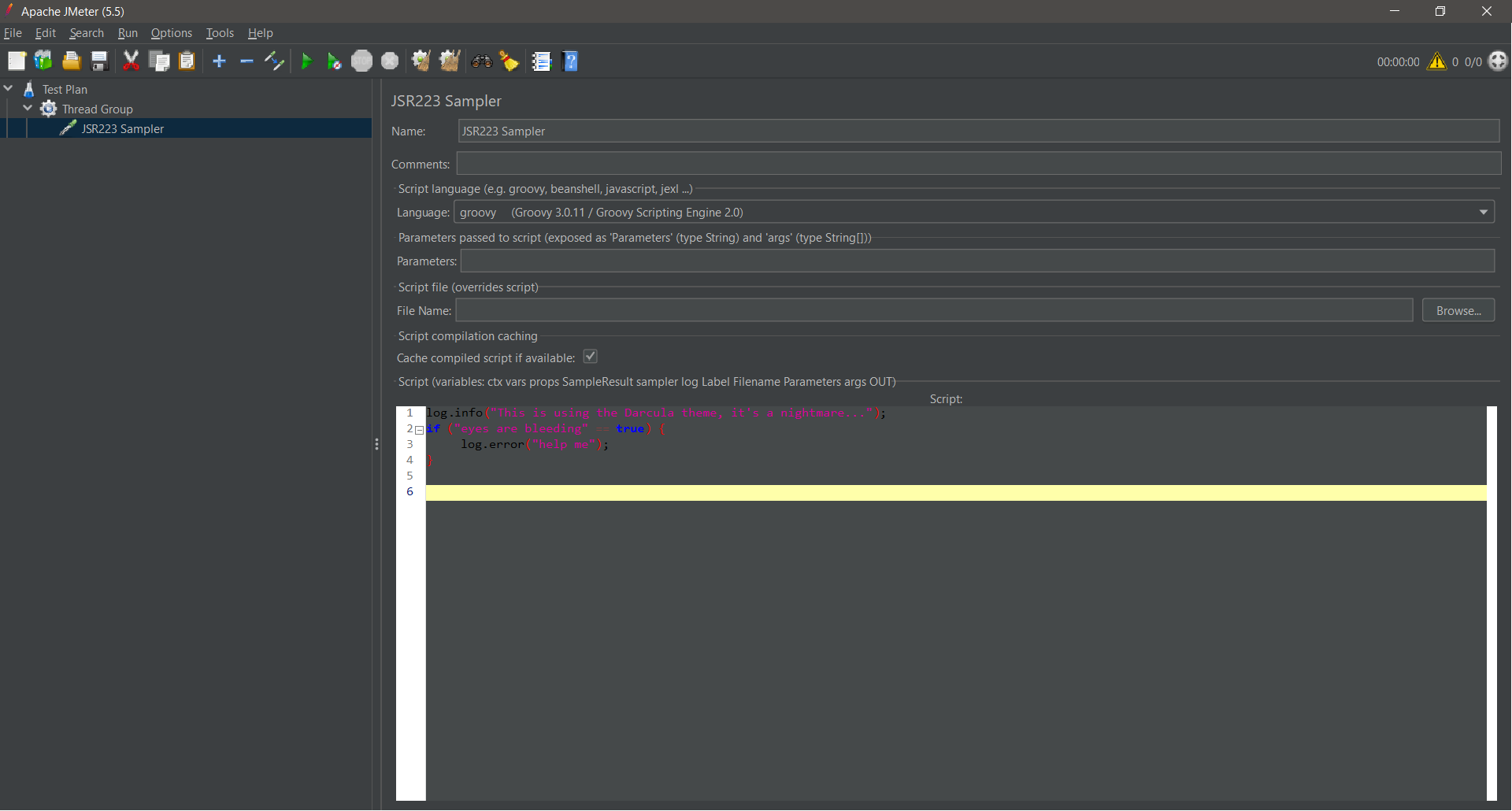Click line 1 log.info code text

click(x=656, y=413)
